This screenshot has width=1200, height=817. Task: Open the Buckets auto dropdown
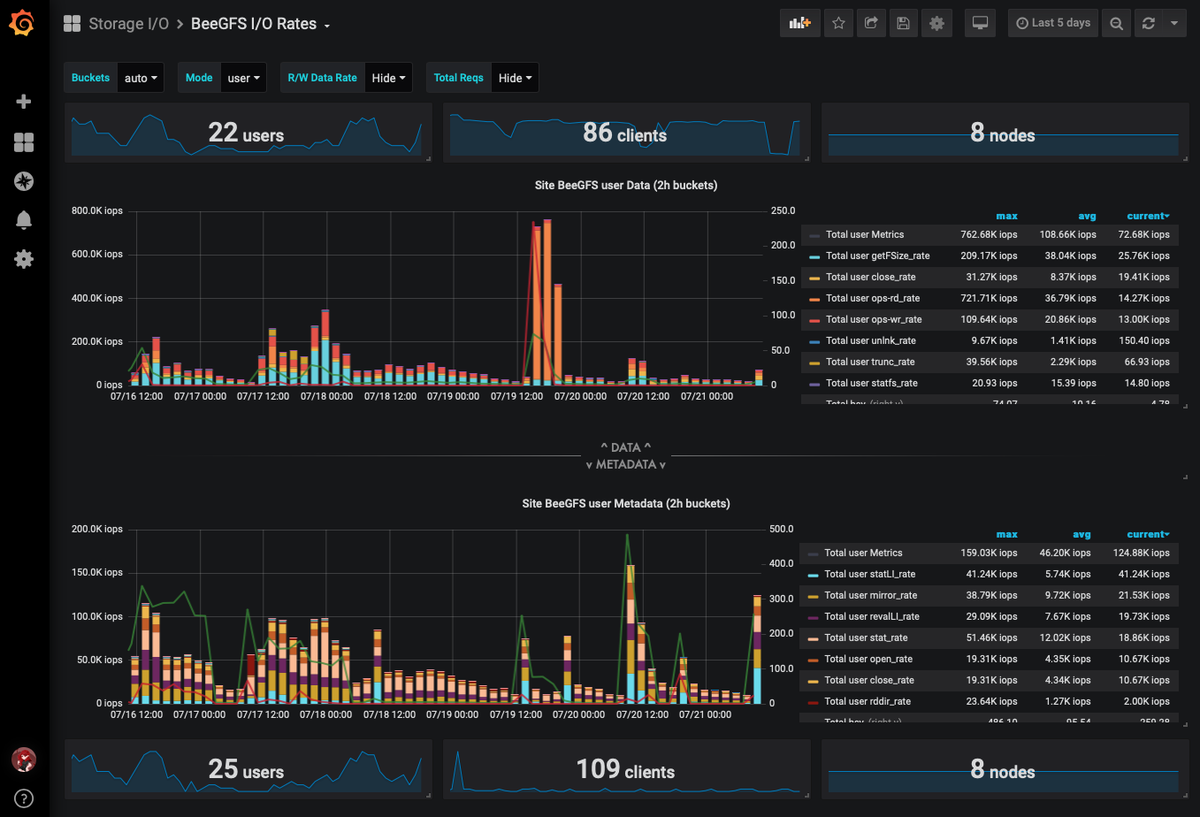(141, 78)
